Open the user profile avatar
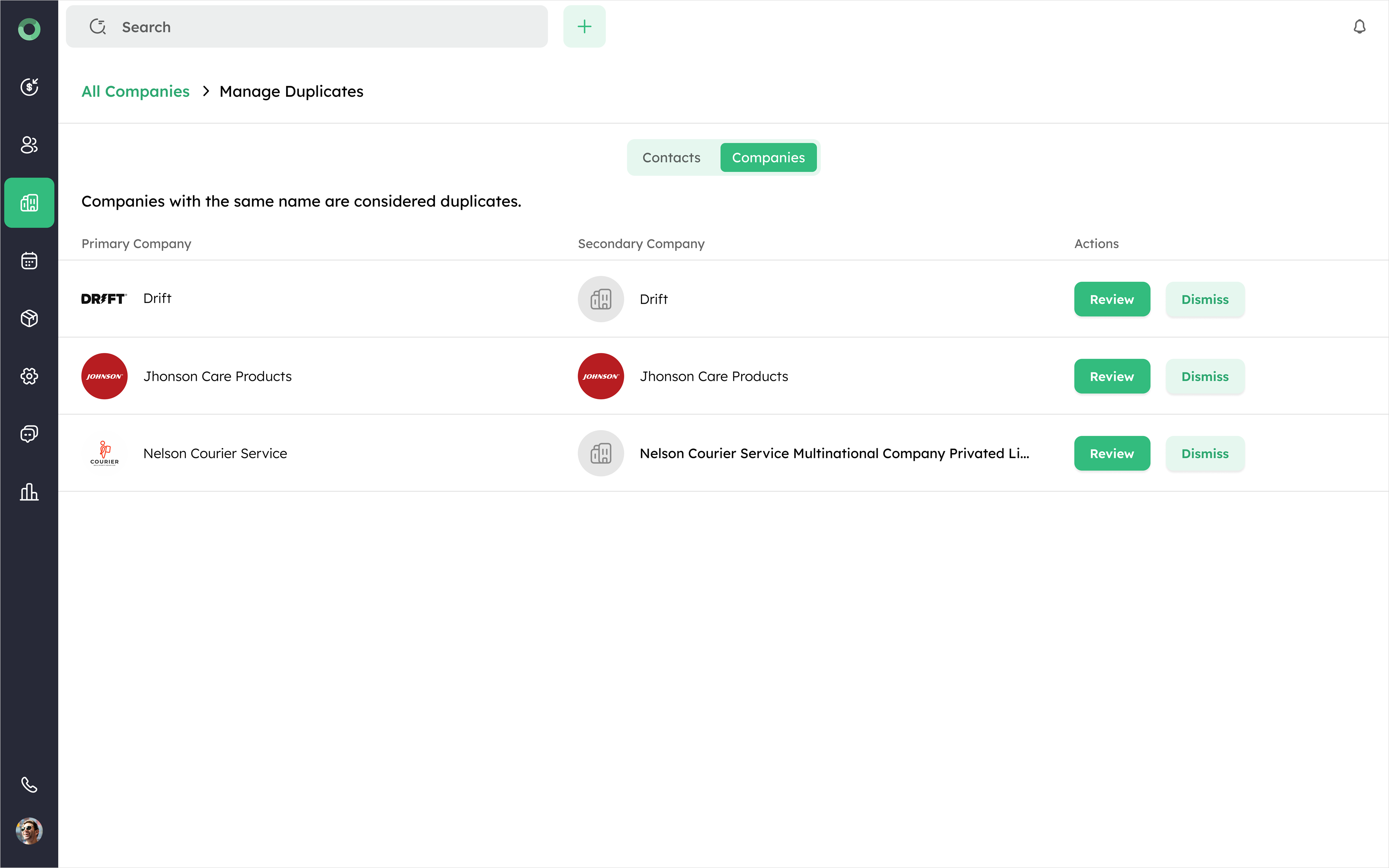1389x868 pixels. click(x=29, y=831)
